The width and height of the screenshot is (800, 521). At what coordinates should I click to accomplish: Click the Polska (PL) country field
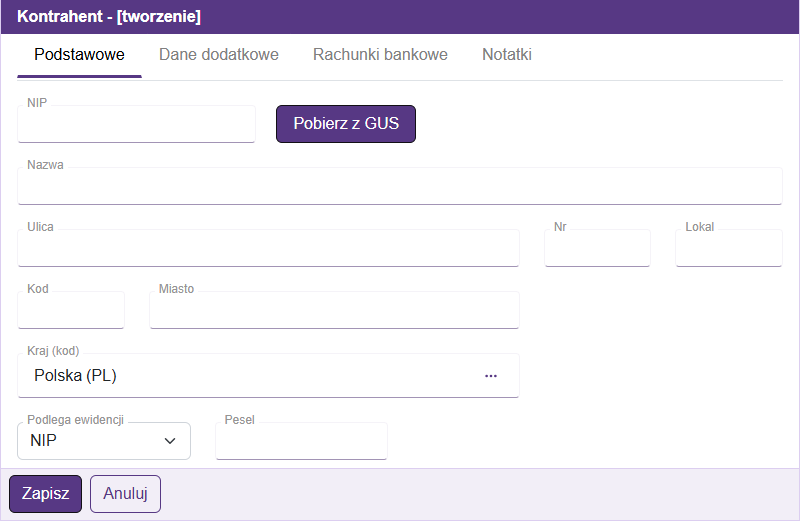point(250,376)
